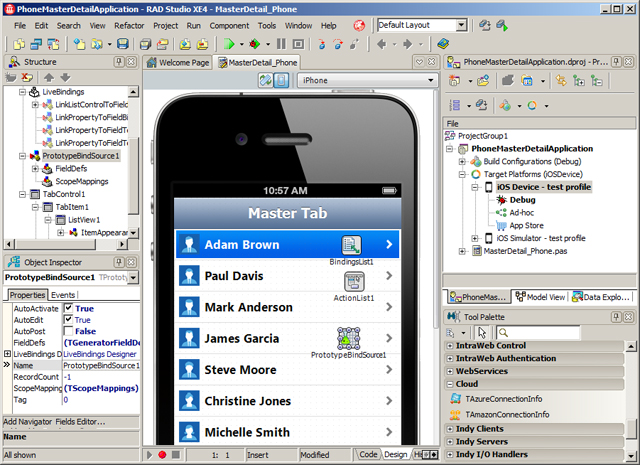Collapse the LiveBindings tree node
This screenshot has height=465, width=640.
pyautogui.click(x=23, y=92)
